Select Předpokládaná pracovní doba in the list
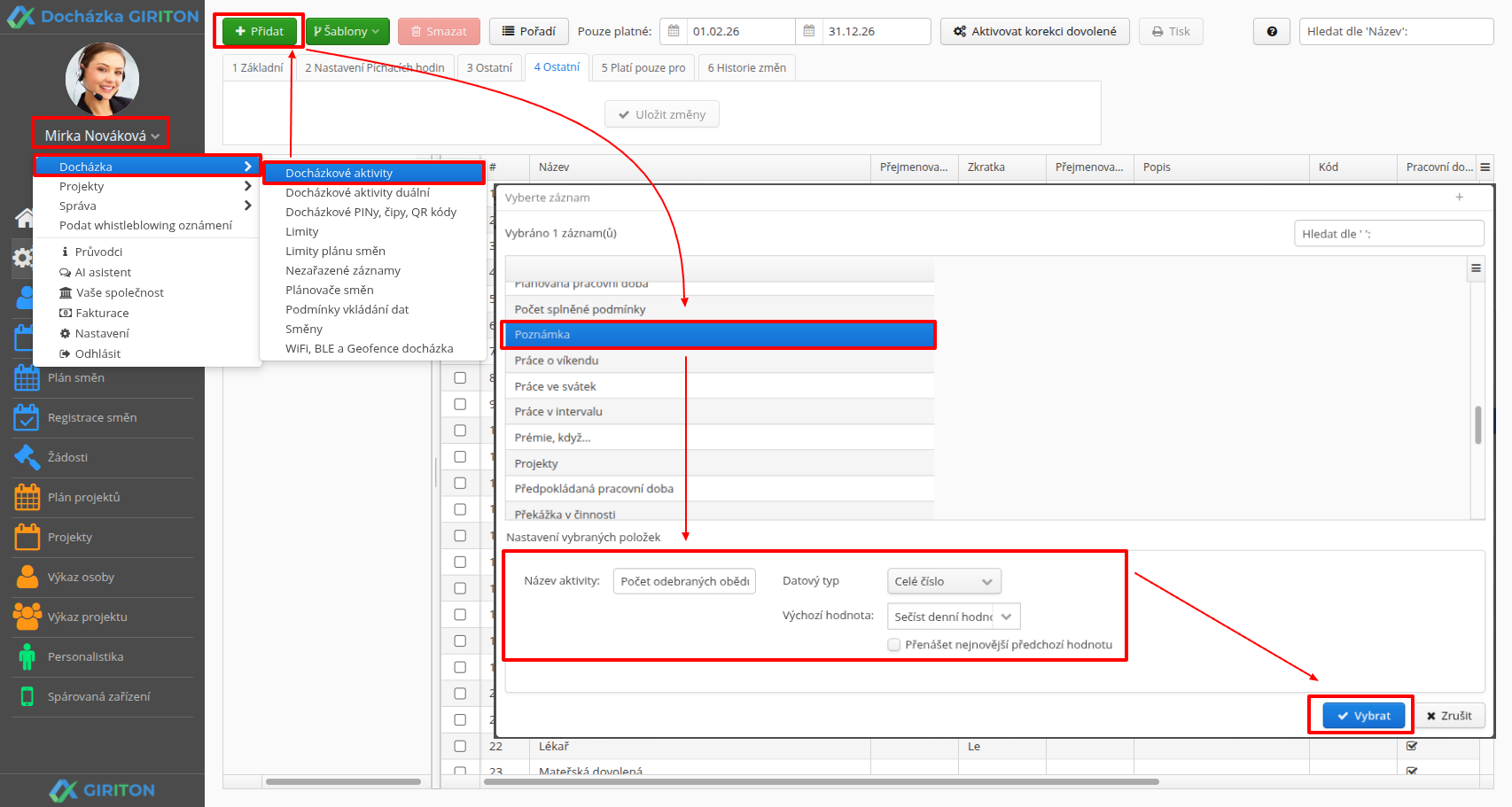This screenshot has width=1512, height=807. 720,489
